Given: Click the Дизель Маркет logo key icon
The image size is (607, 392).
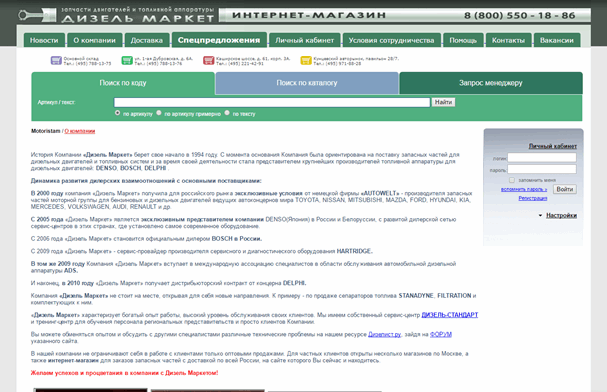Looking at the screenshot, I should point(37,15).
